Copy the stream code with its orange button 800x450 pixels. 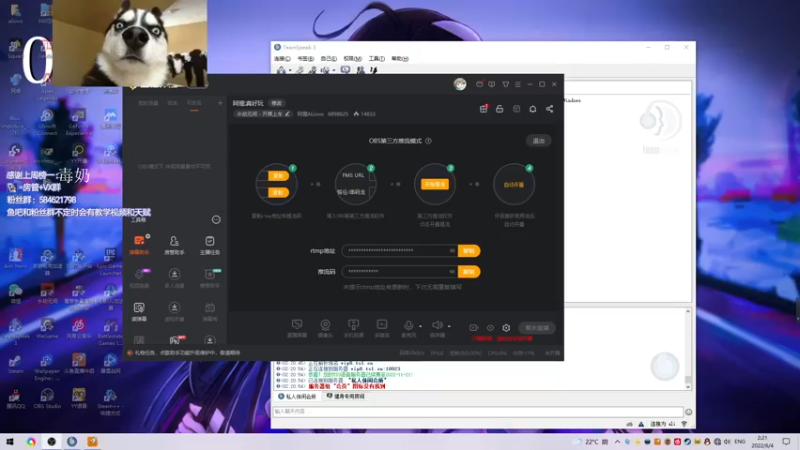469,271
